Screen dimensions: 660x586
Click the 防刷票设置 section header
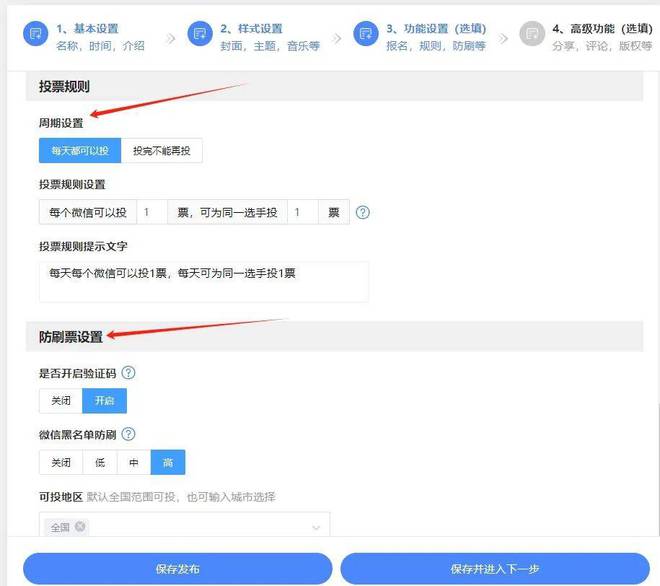tap(335, 336)
